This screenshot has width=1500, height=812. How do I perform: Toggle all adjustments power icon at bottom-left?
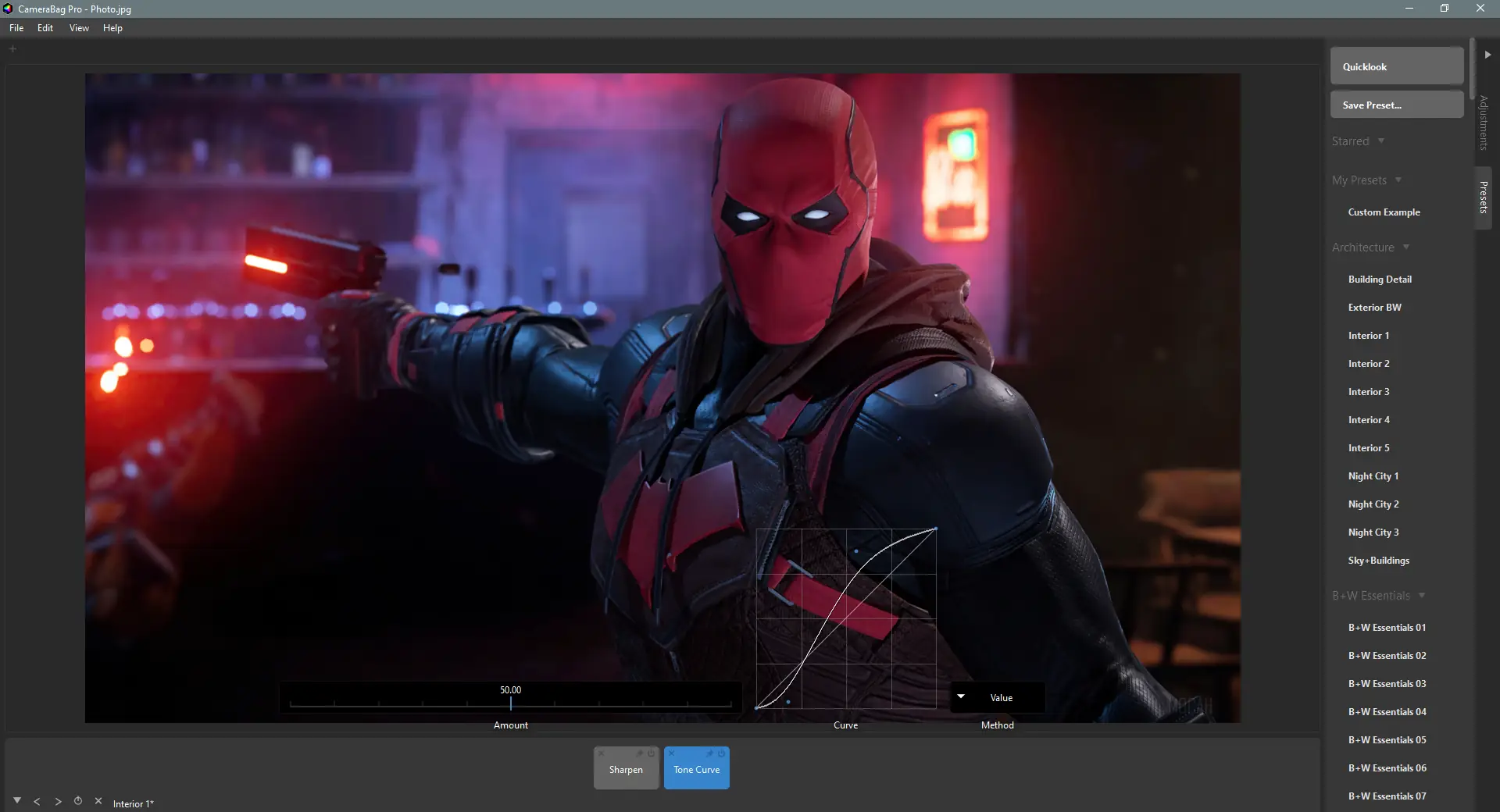pyautogui.click(x=78, y=801)
